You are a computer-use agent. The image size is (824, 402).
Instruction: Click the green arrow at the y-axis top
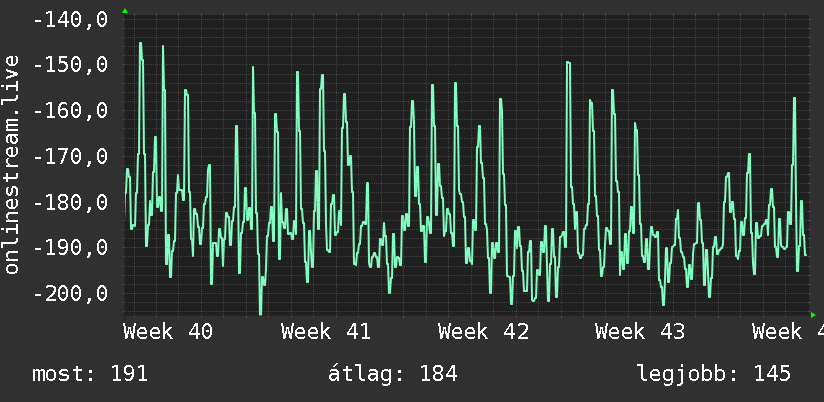coord(125,11)
